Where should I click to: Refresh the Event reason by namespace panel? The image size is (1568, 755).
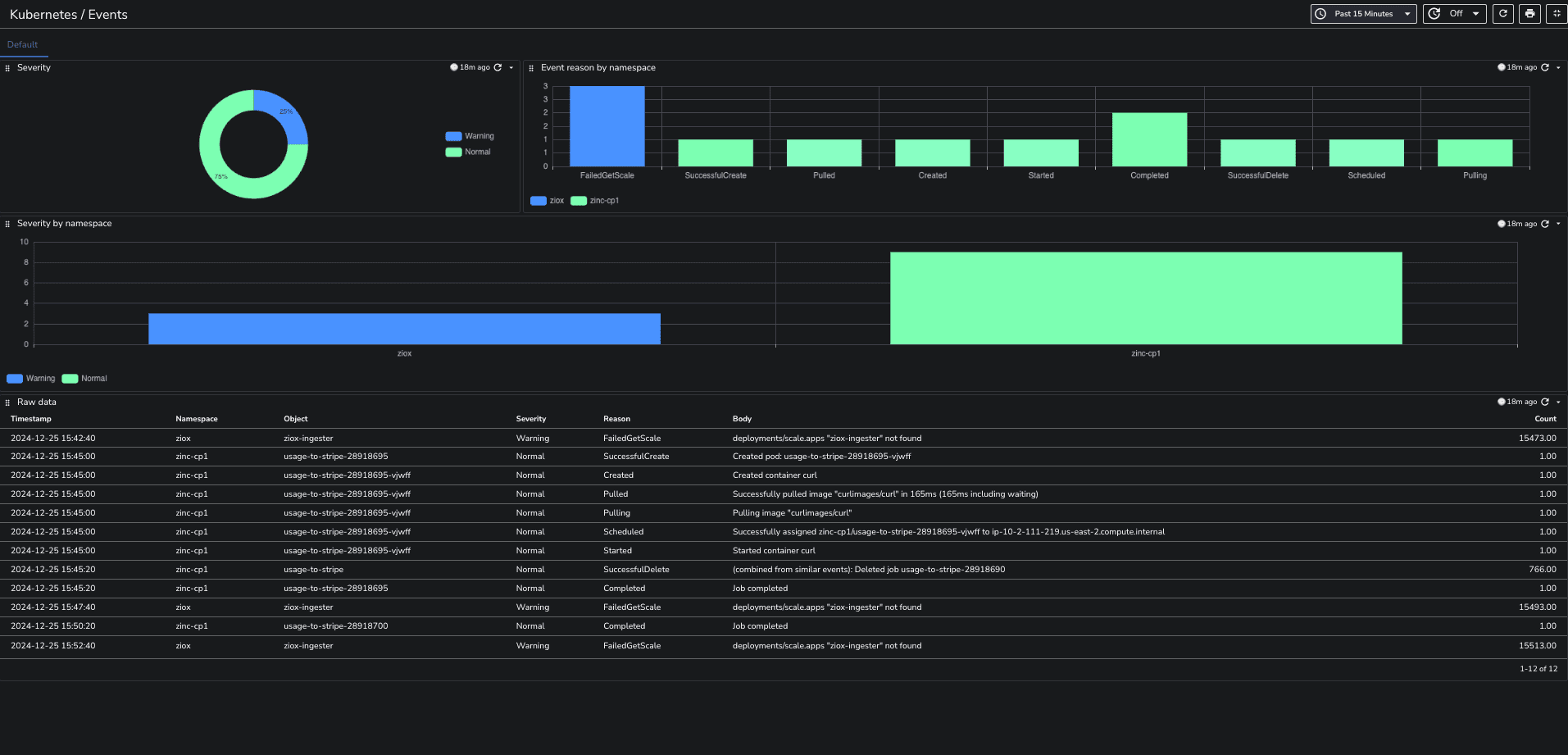(1545, 68)
